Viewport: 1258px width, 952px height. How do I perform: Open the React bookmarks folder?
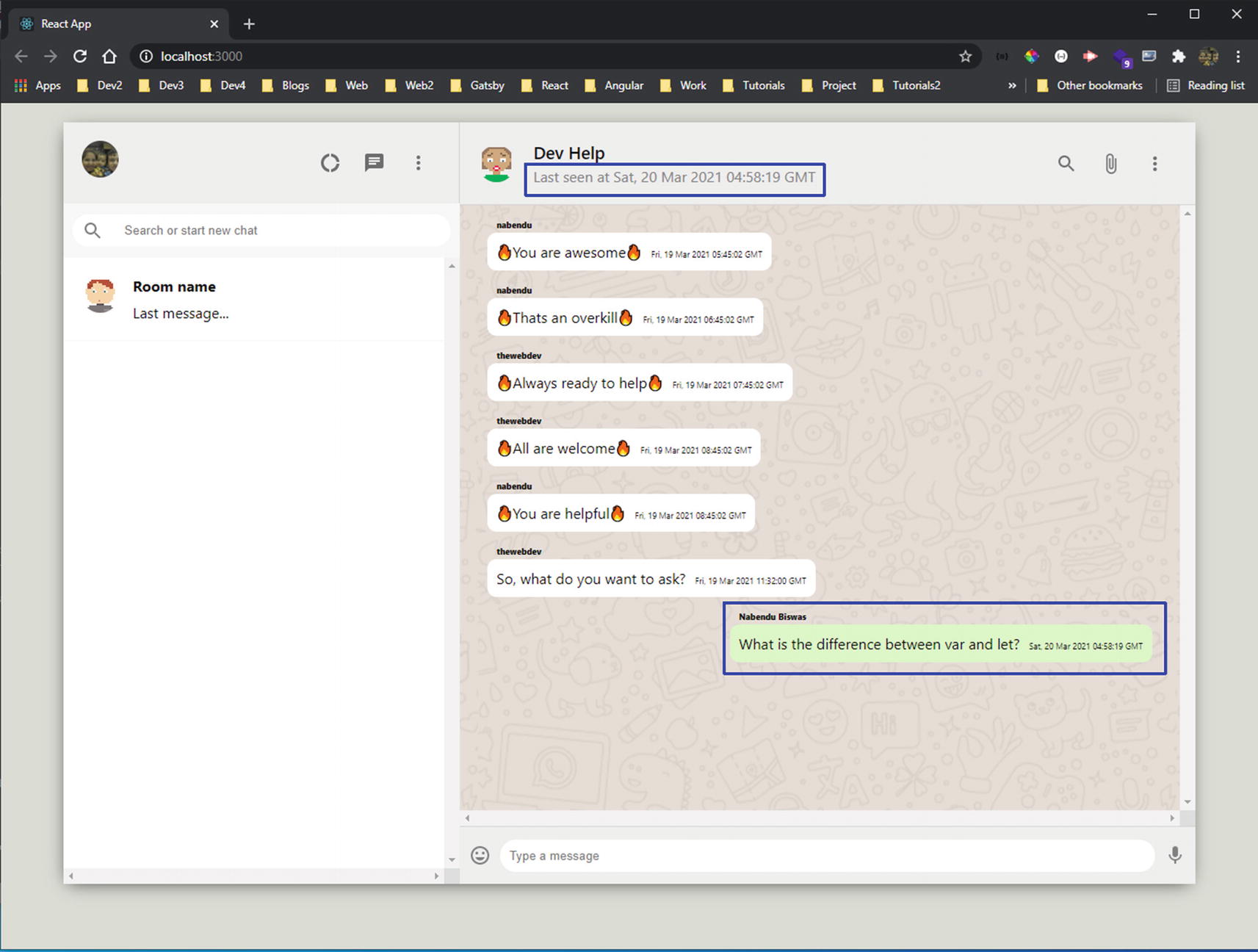coord(545,86)
